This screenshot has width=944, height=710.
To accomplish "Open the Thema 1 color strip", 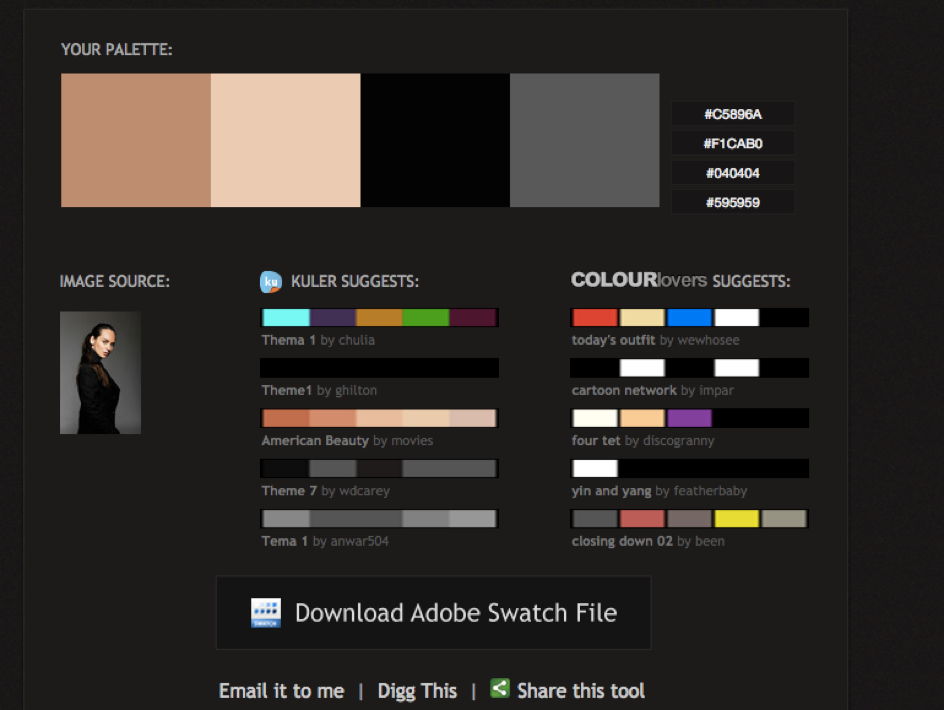I will tap(379, 317).
